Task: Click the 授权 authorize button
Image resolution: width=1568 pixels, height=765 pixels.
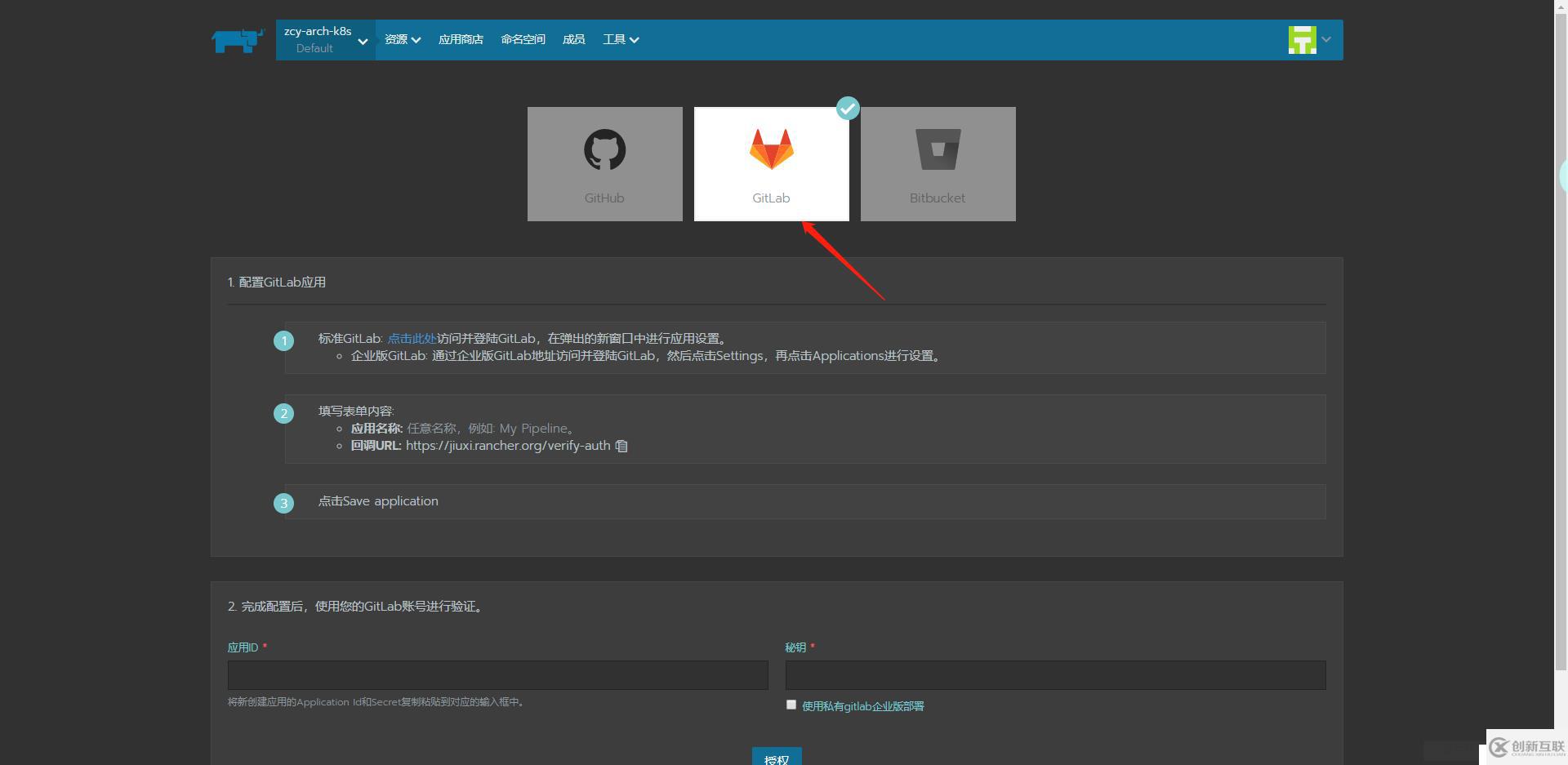Action: tap(776, 759)
